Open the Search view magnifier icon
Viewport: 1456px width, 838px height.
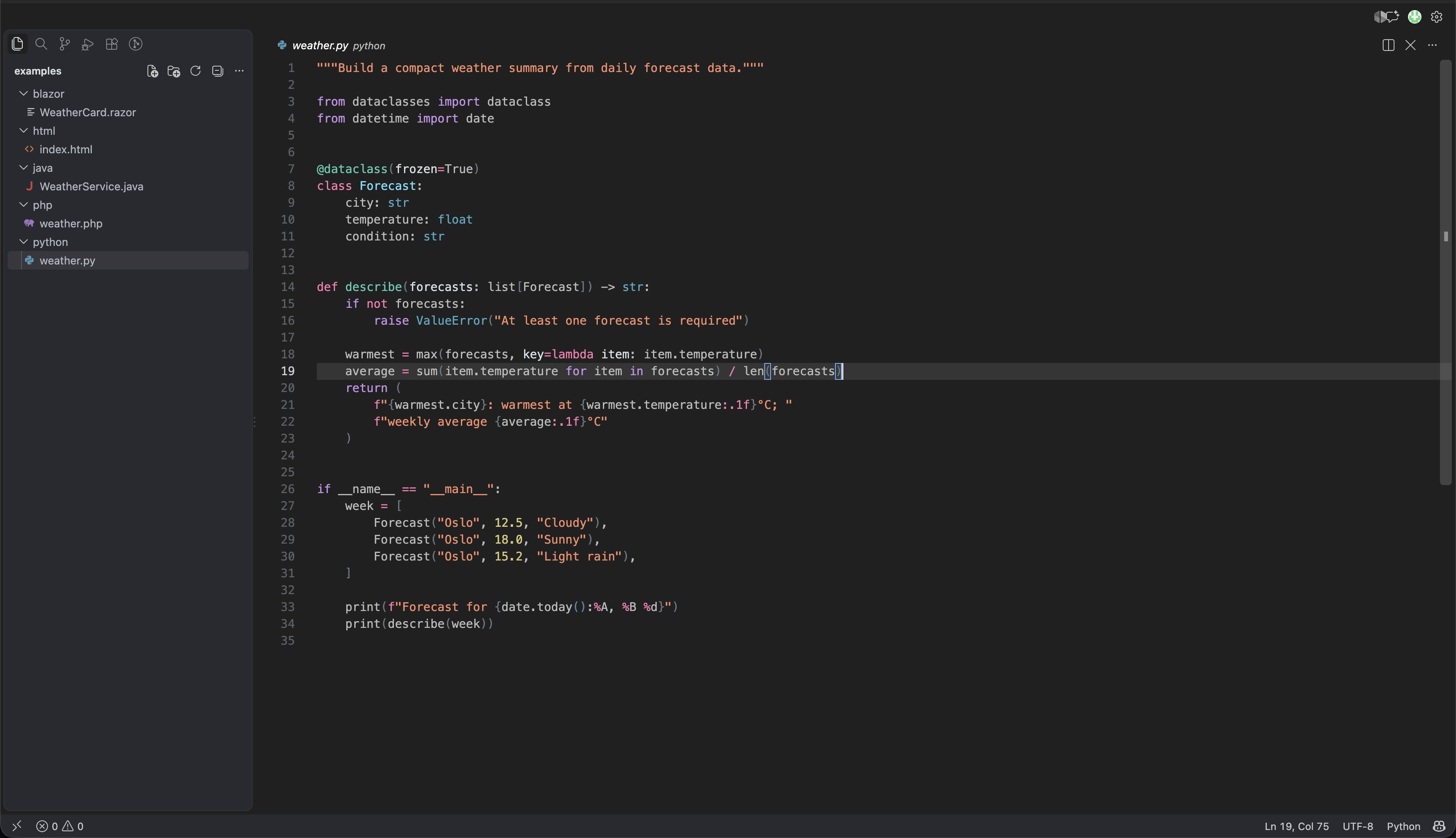tap(41, 44)
